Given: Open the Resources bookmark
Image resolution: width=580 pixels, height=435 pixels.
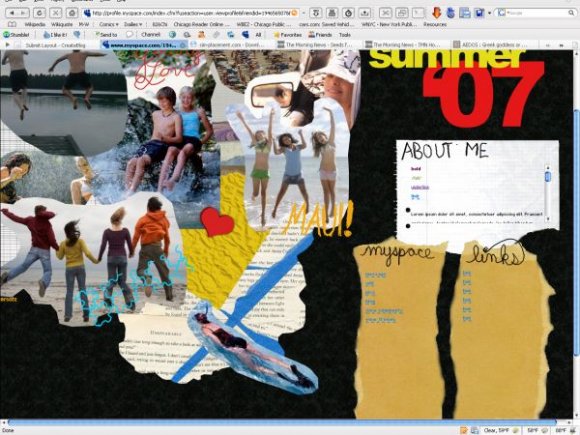Looking at the screenshot, I should (x=435, y=24).
